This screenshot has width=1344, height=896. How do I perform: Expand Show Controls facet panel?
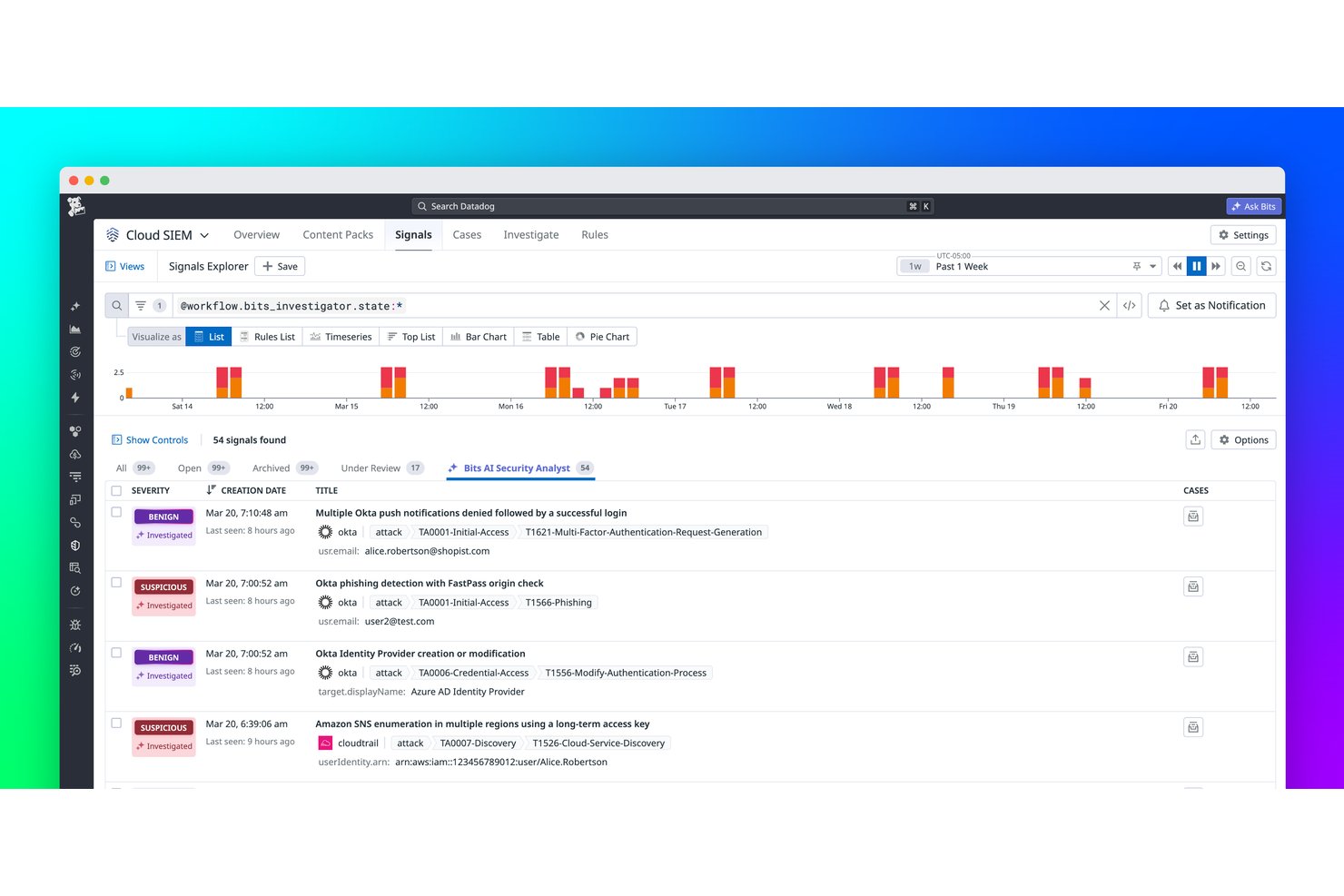[150, 439]
